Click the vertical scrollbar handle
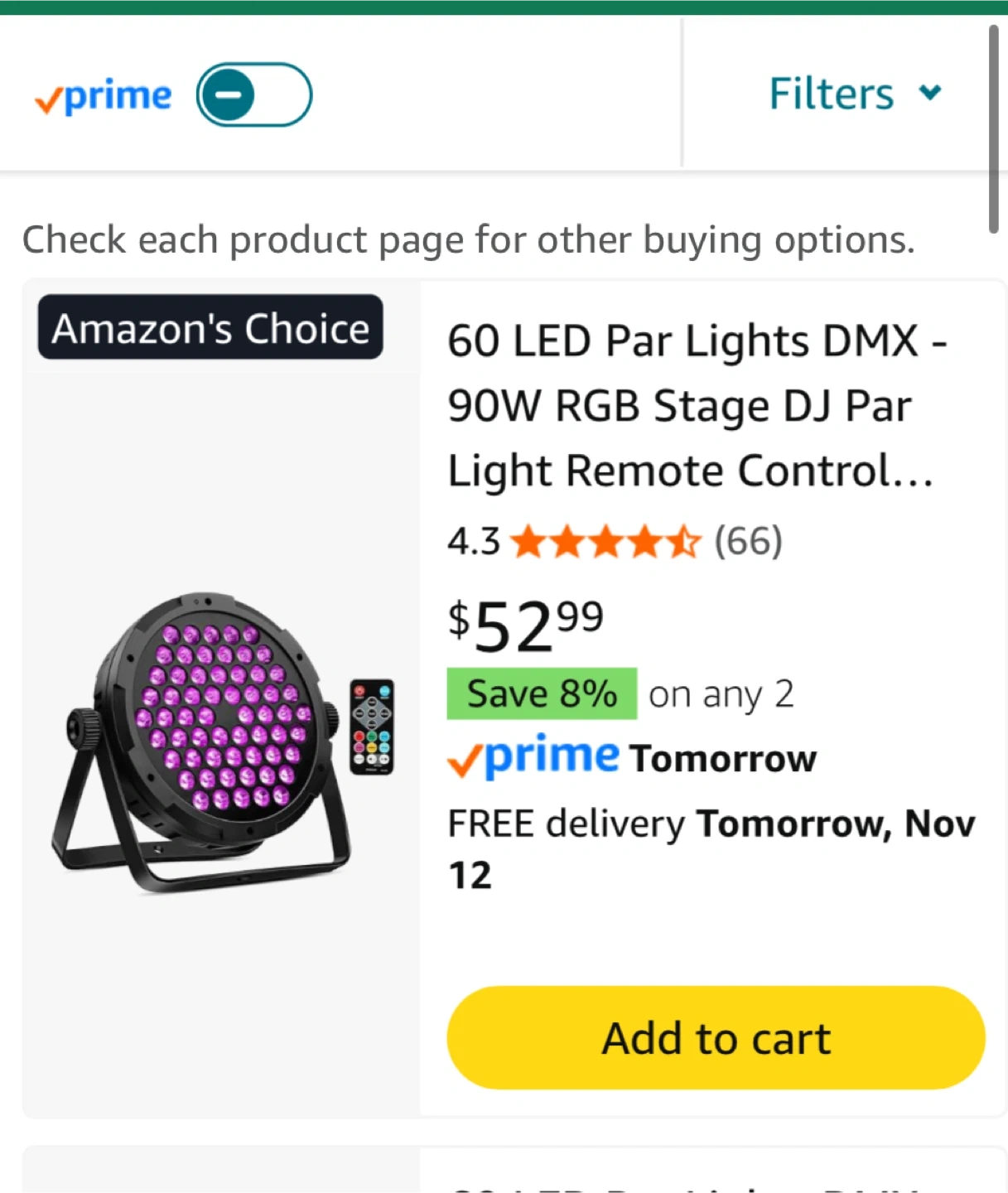Viewport: 1008px width, 1193px height. coord(993,128)
